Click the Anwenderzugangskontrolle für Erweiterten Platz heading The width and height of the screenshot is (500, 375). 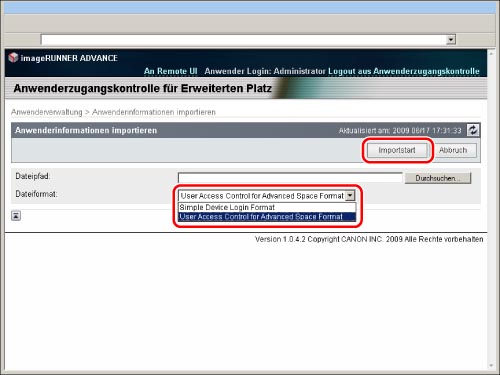(143, 88)
